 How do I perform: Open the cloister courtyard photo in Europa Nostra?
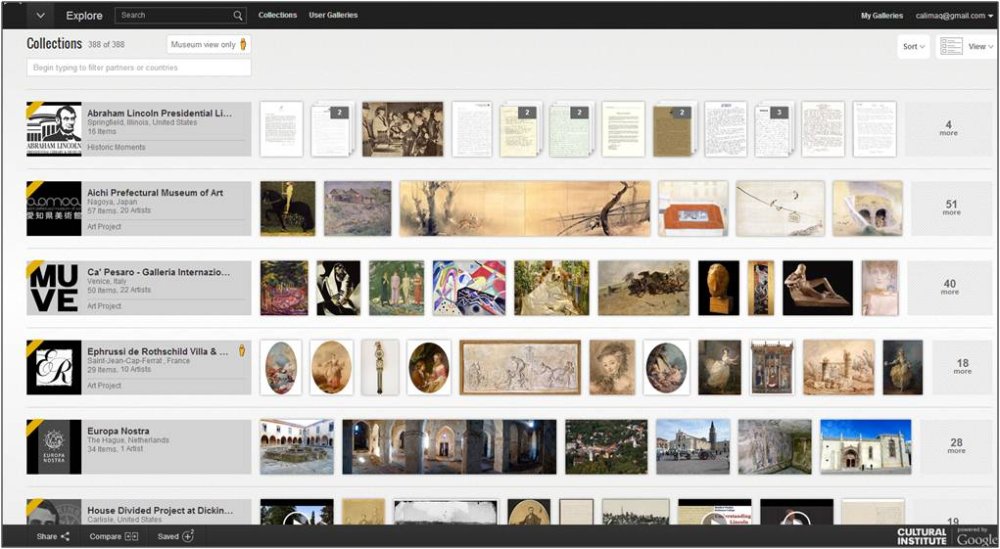click(x=297, y=447)
